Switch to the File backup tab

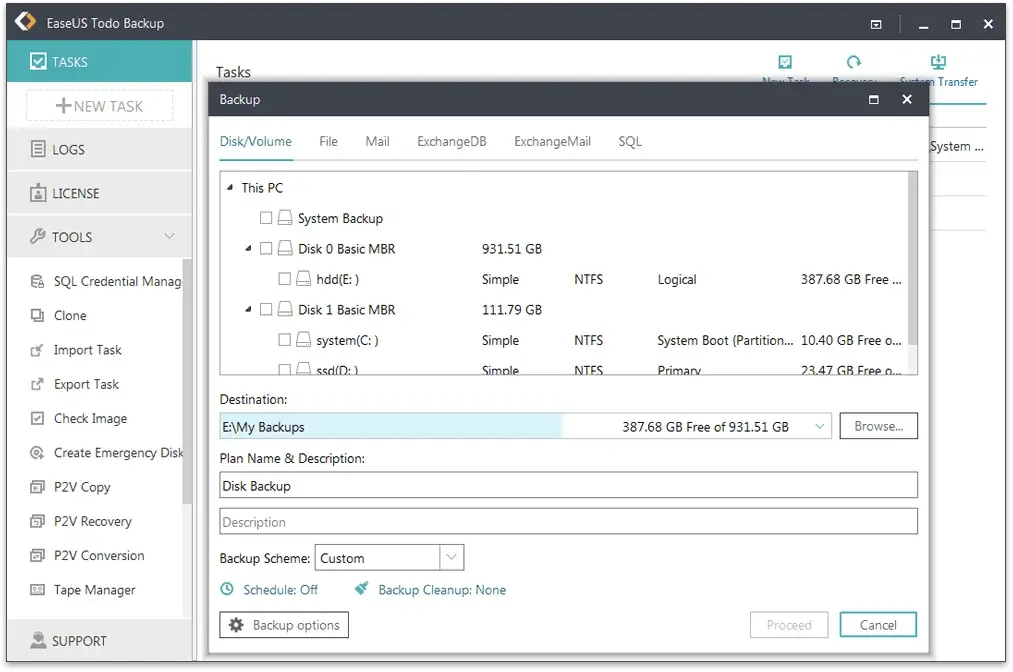click(328, 141)
